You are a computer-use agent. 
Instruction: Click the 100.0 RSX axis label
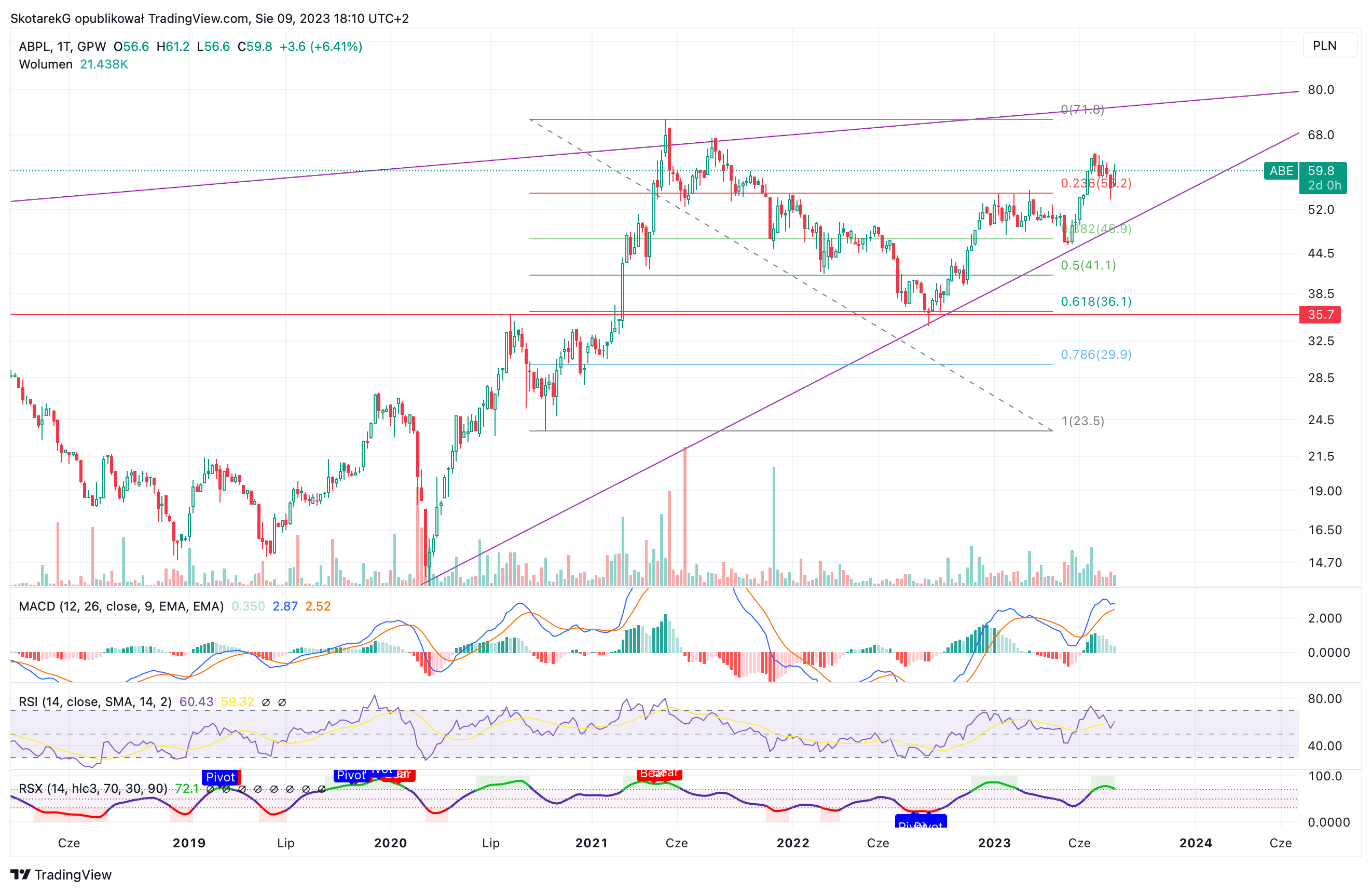pos(1325,777)
